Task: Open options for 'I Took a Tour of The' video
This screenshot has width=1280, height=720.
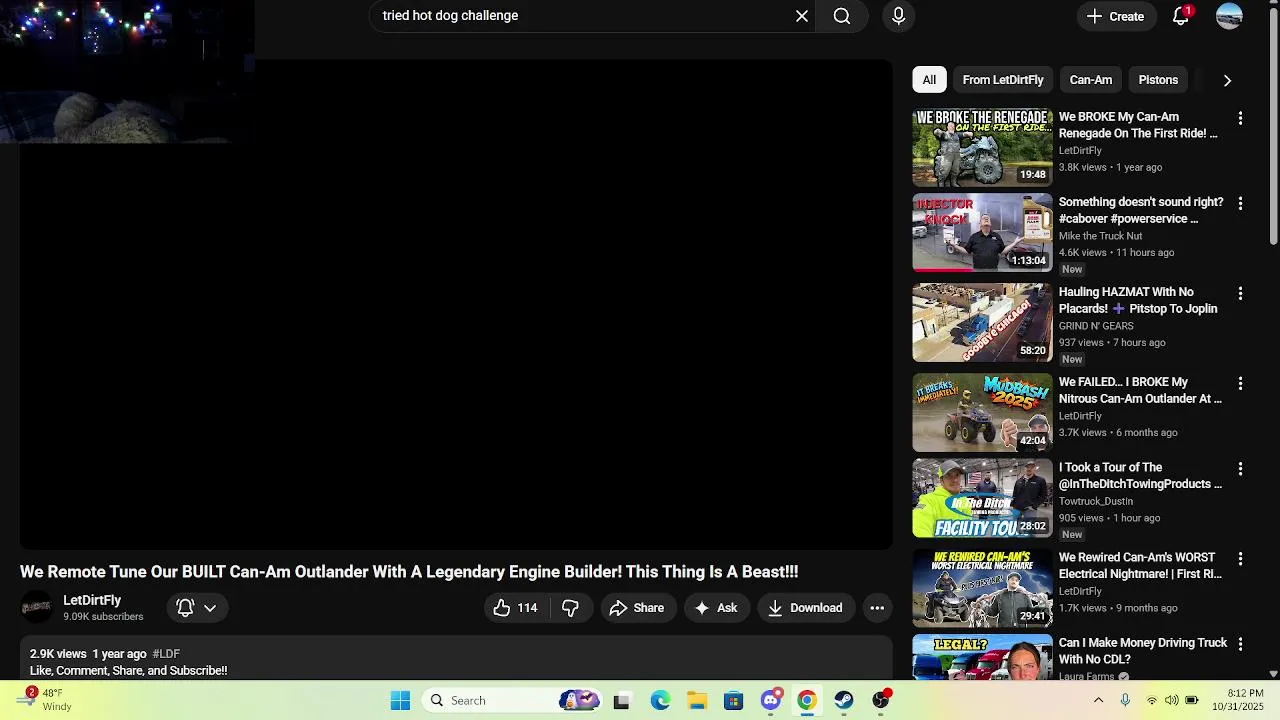Action: tap(1240, 468)
